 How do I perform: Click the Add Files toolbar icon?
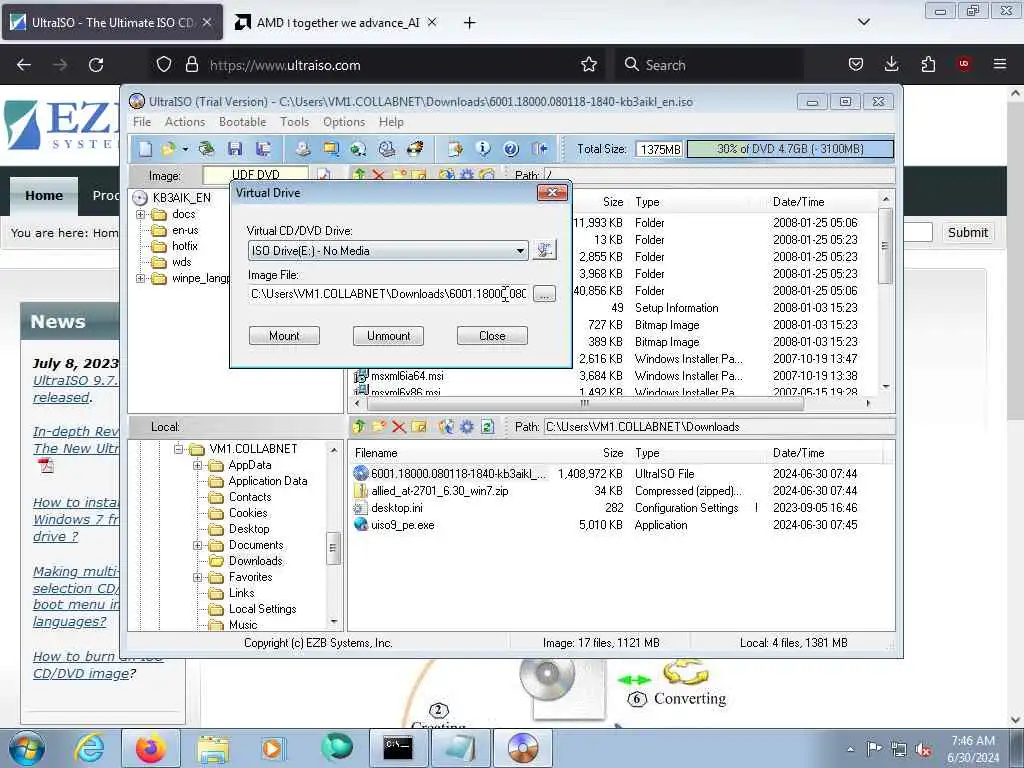(x=455, y=150)
